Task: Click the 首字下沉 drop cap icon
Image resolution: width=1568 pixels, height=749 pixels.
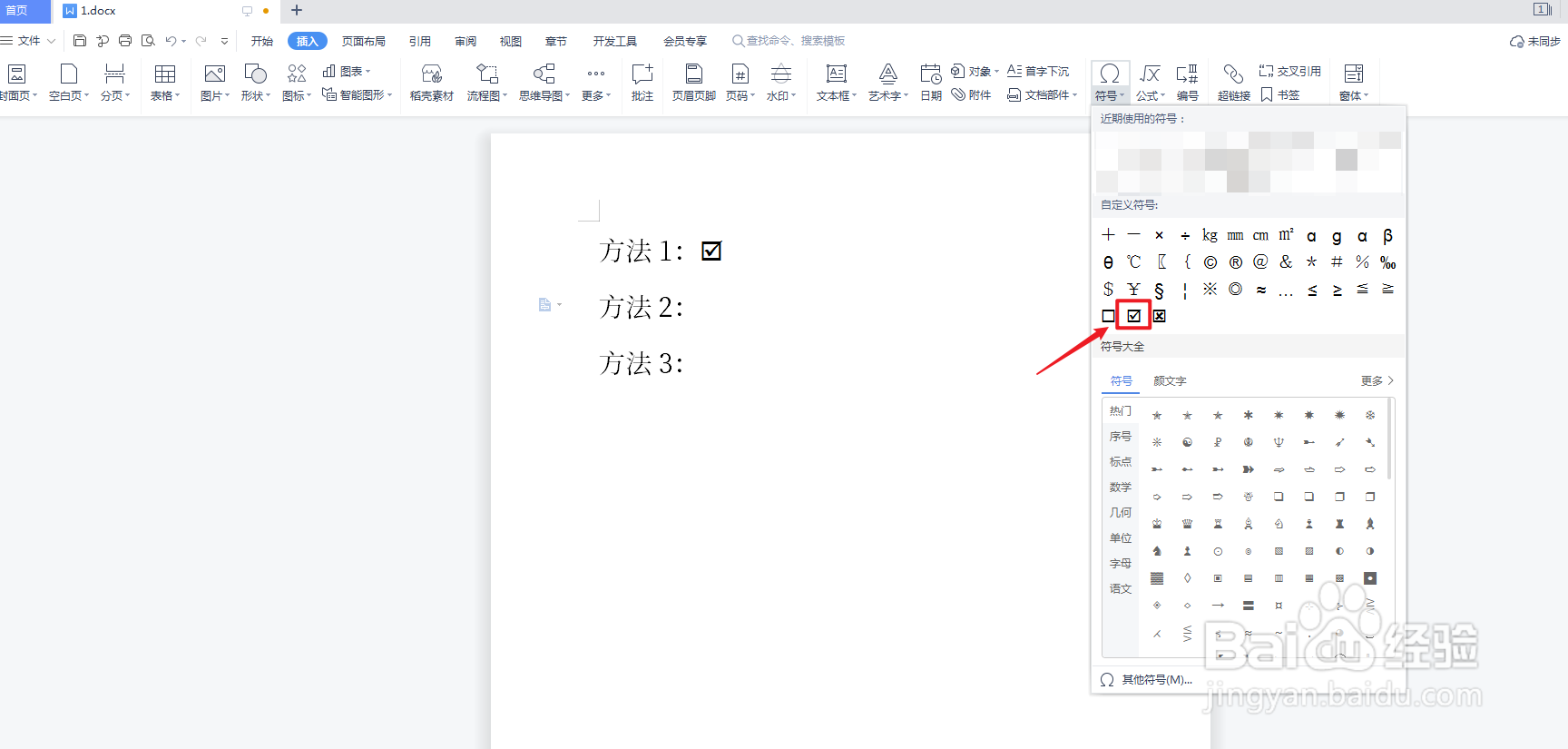Action: point(1038,71)
